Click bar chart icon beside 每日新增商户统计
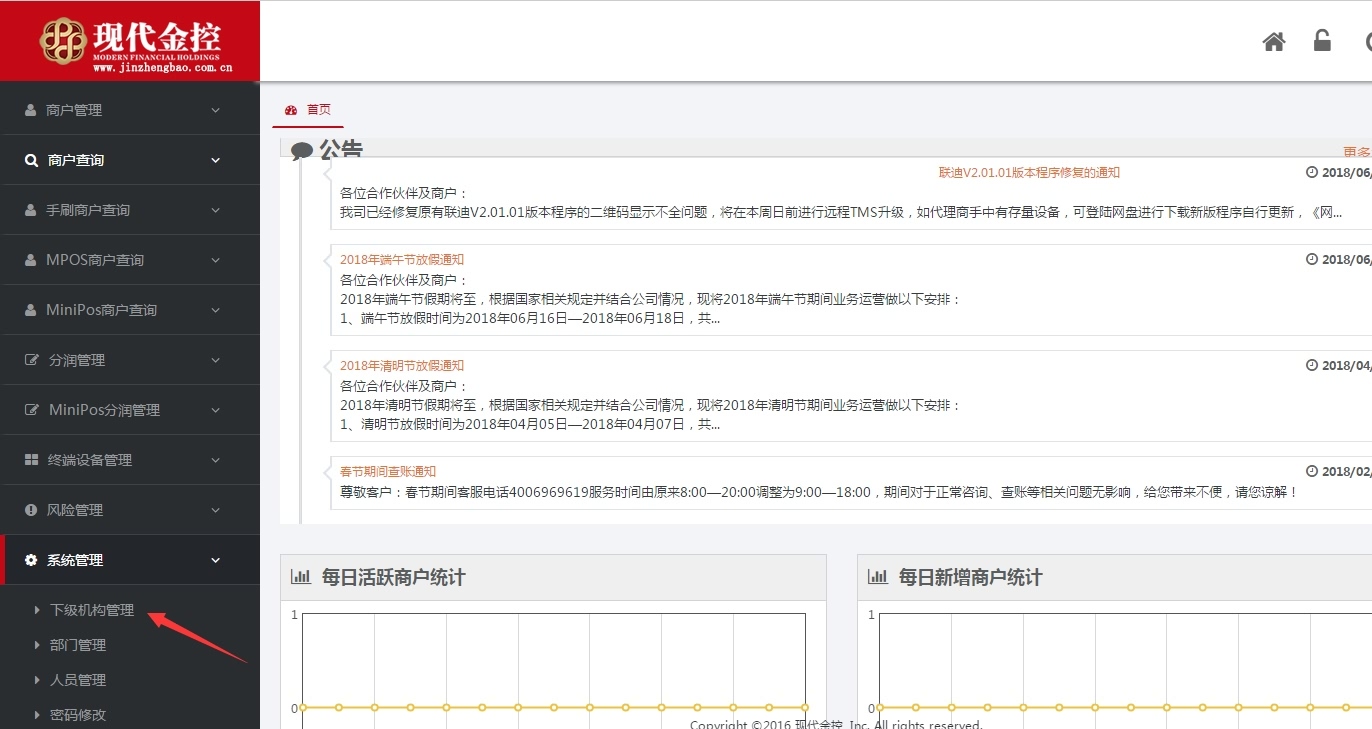The height and width of the screenshot is (729, 1372). [x=877, y=577]
